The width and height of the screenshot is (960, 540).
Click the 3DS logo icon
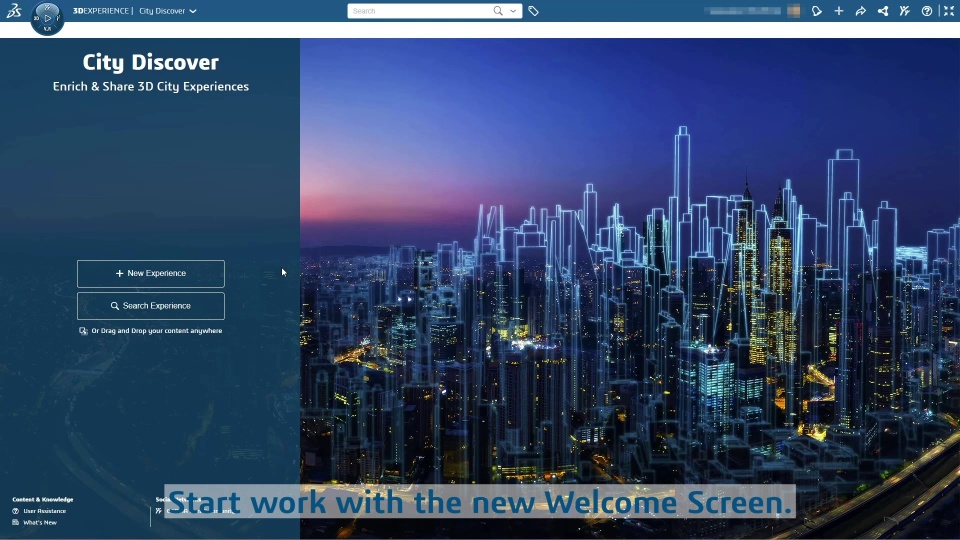(14, 10)
